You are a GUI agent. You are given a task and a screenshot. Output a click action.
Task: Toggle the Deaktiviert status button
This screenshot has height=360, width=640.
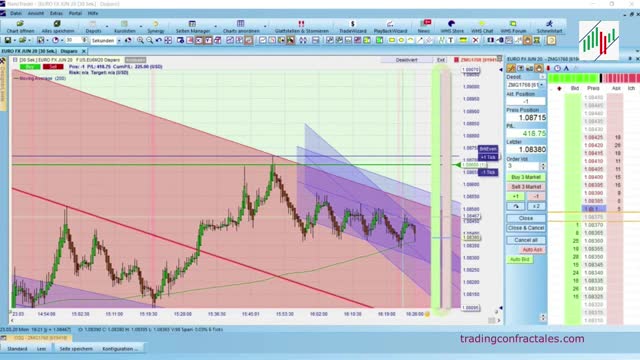point(407,60)
